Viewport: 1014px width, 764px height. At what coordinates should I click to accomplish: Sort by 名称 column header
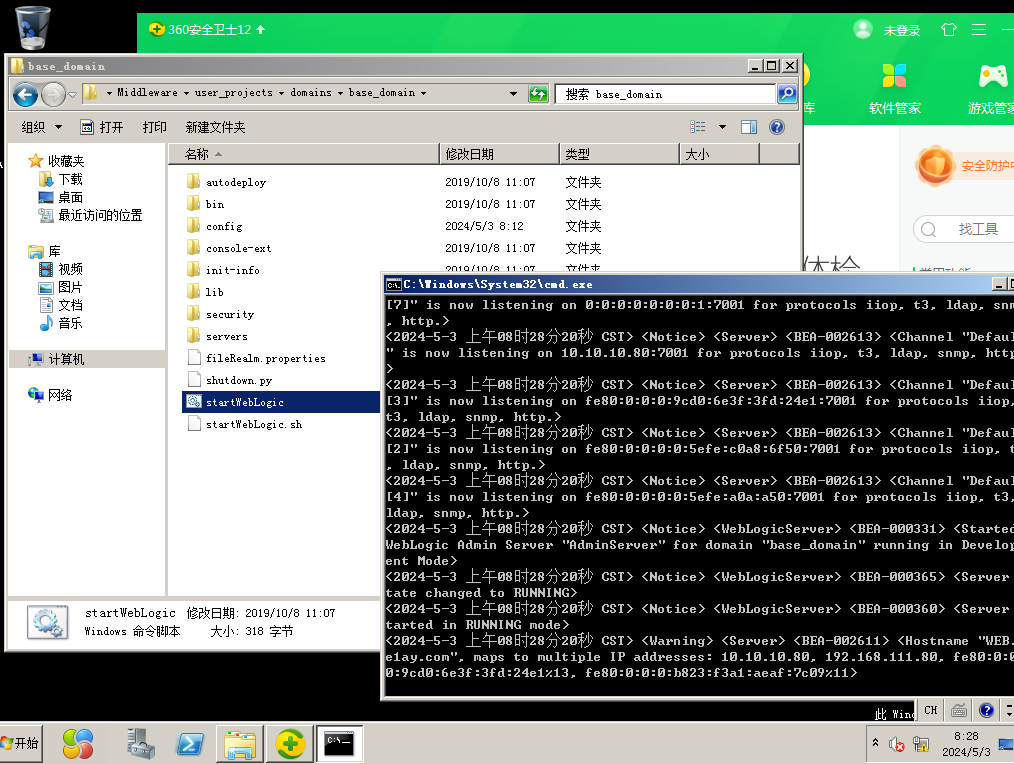click(x=304, y=154)
